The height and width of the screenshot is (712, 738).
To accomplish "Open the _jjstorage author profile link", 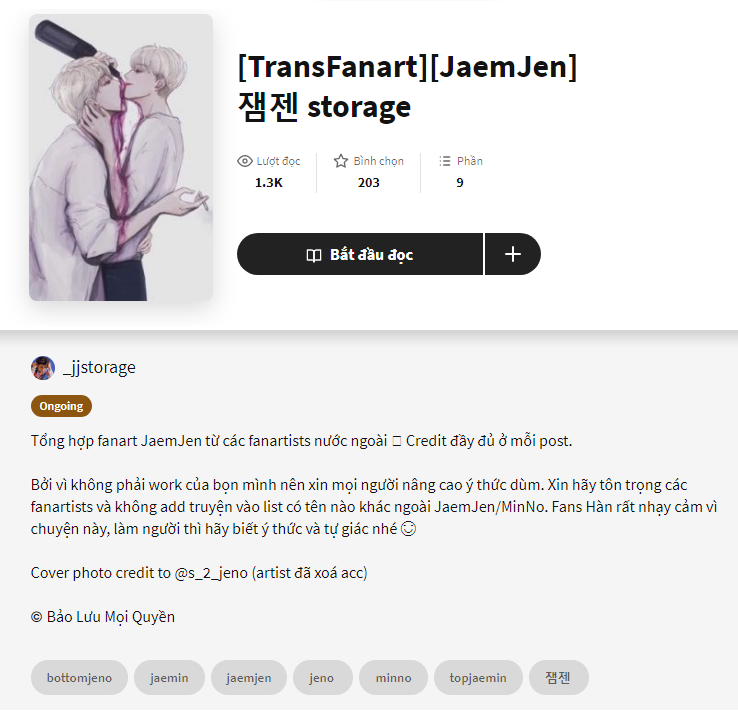I will pos(99,368).
